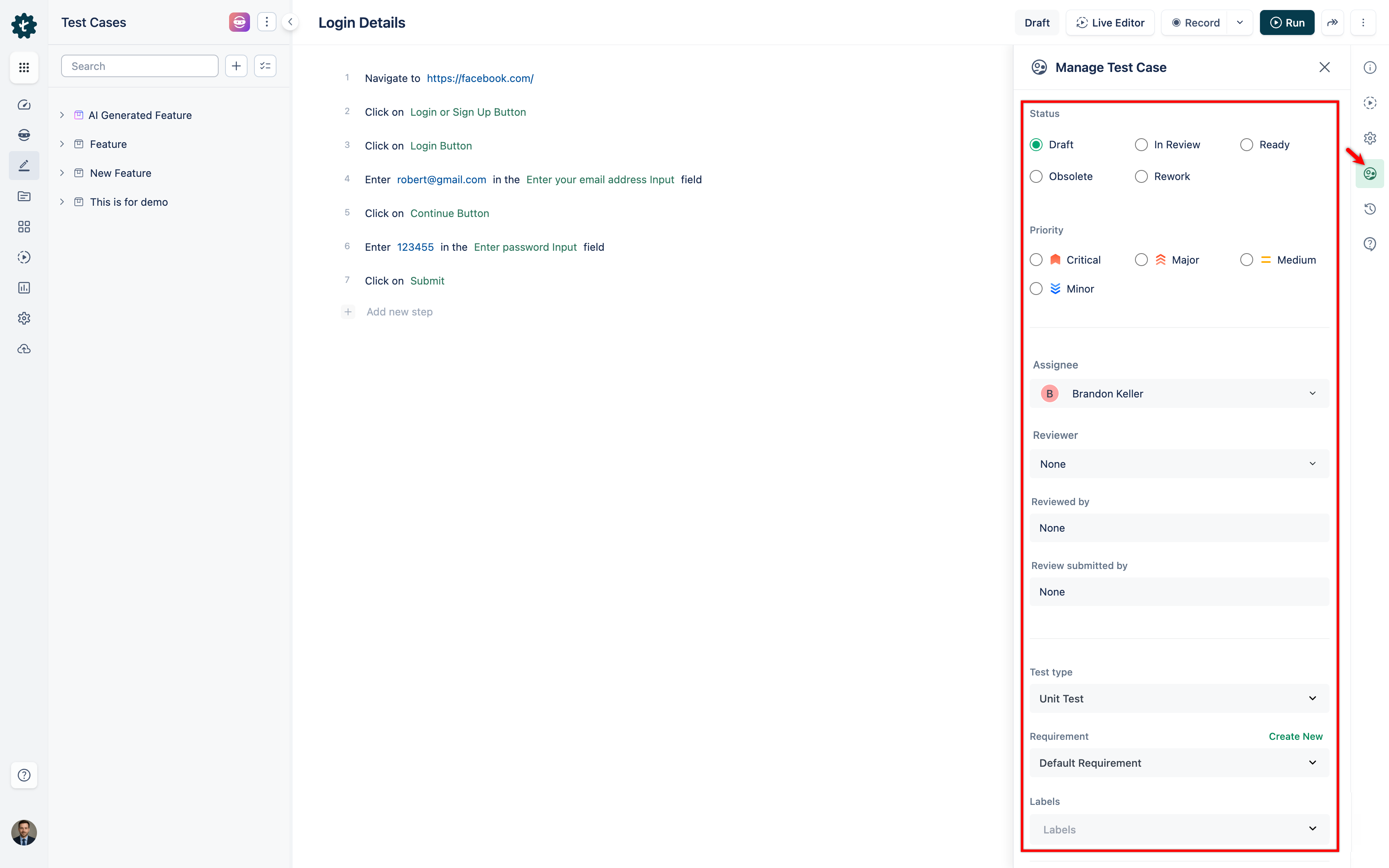Open the test runs play icon in sidebar

click(24, 257)
